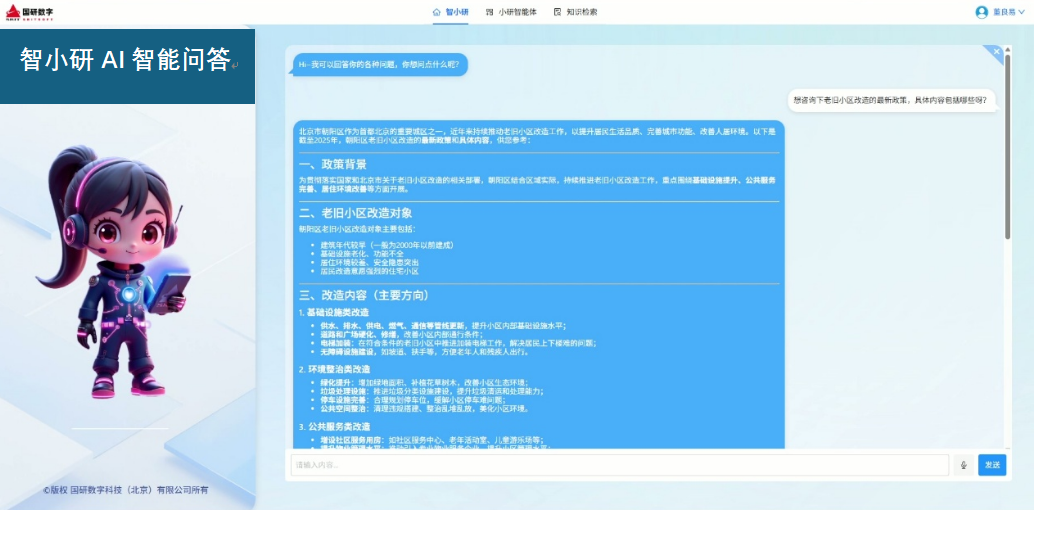The height and width of the screenshot is (540, 1039).
Task: Click the copyright 国研数字科技 footer text
Action: [x=126, y=490]
